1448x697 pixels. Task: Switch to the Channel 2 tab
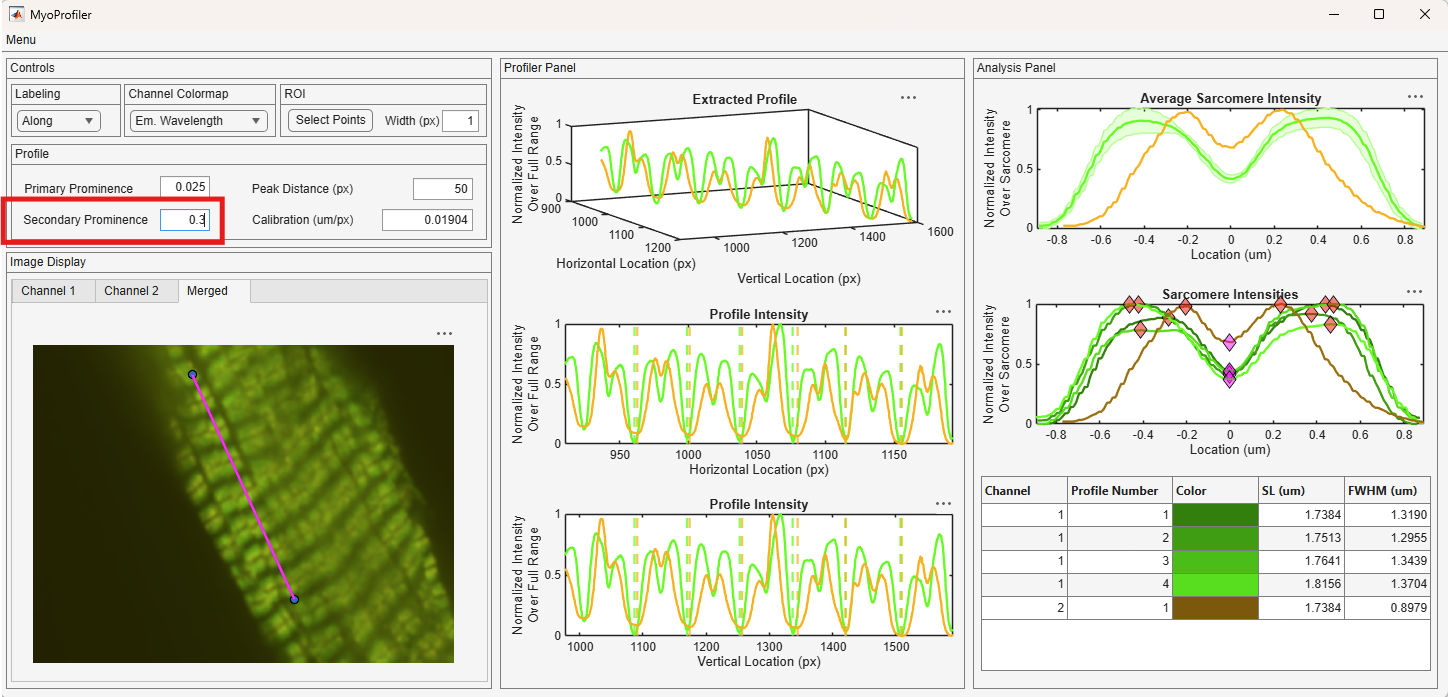(132, 291)
